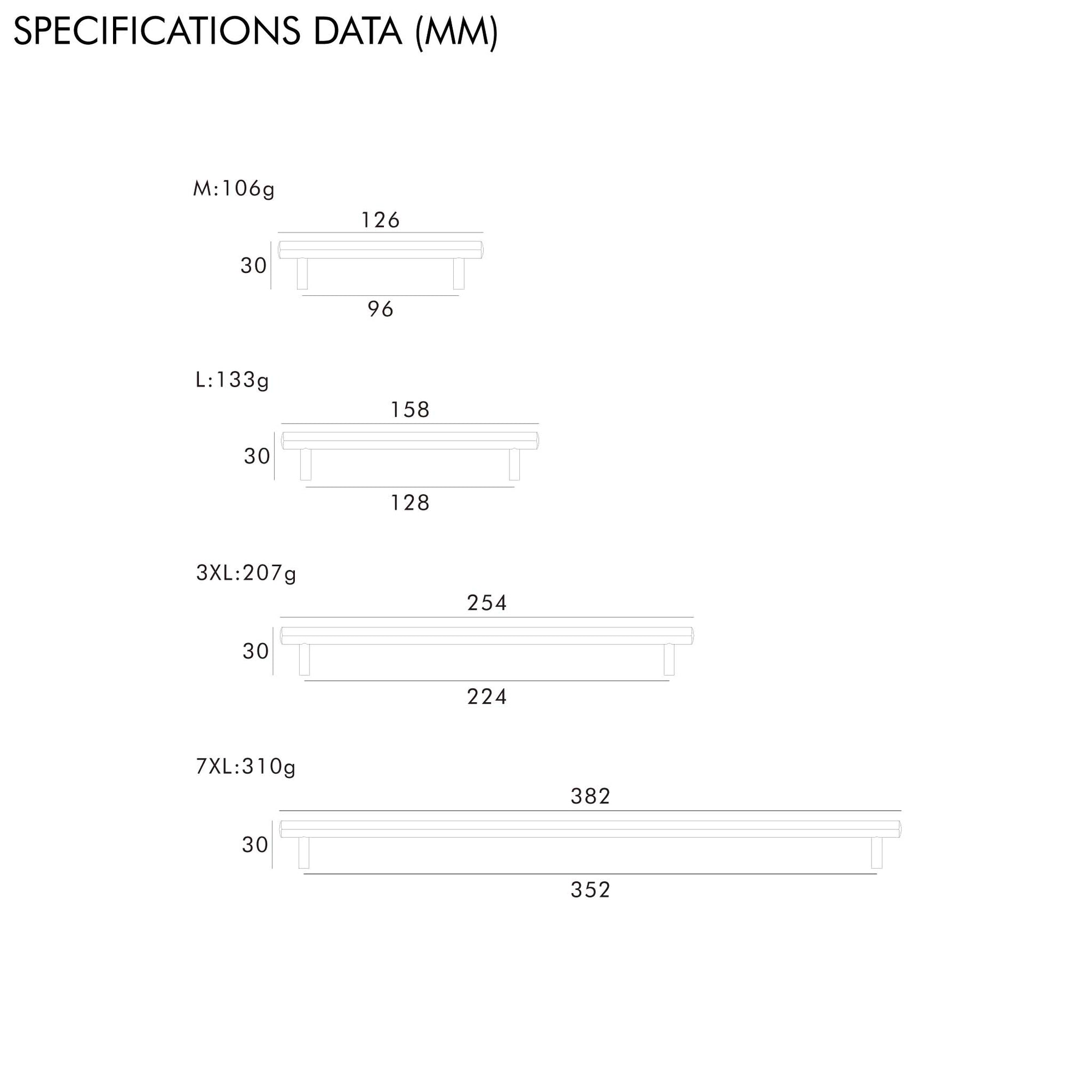
Task: Select the 224 hole spacing number
Action: click(486, 696)
